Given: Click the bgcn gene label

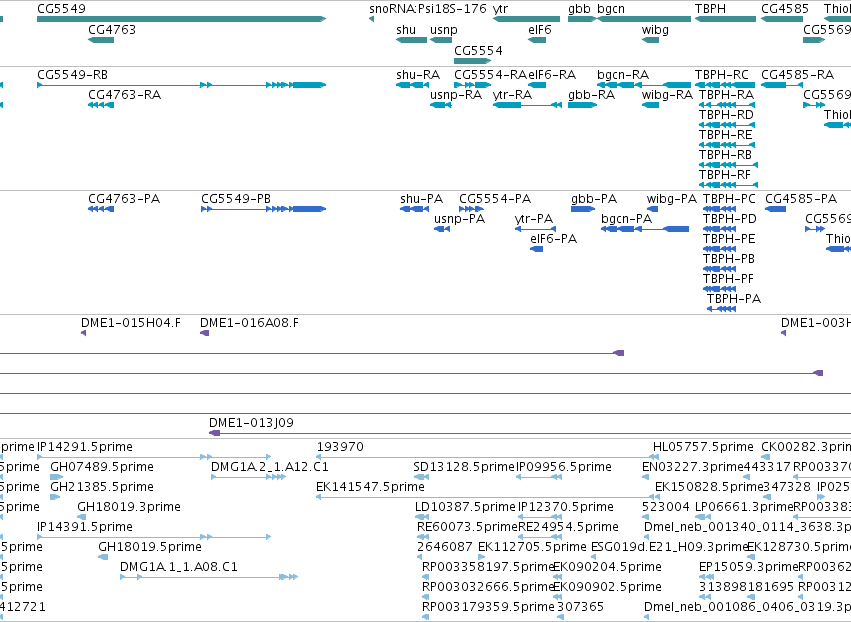Looking at the screenshot, I should tap(611, 9).
